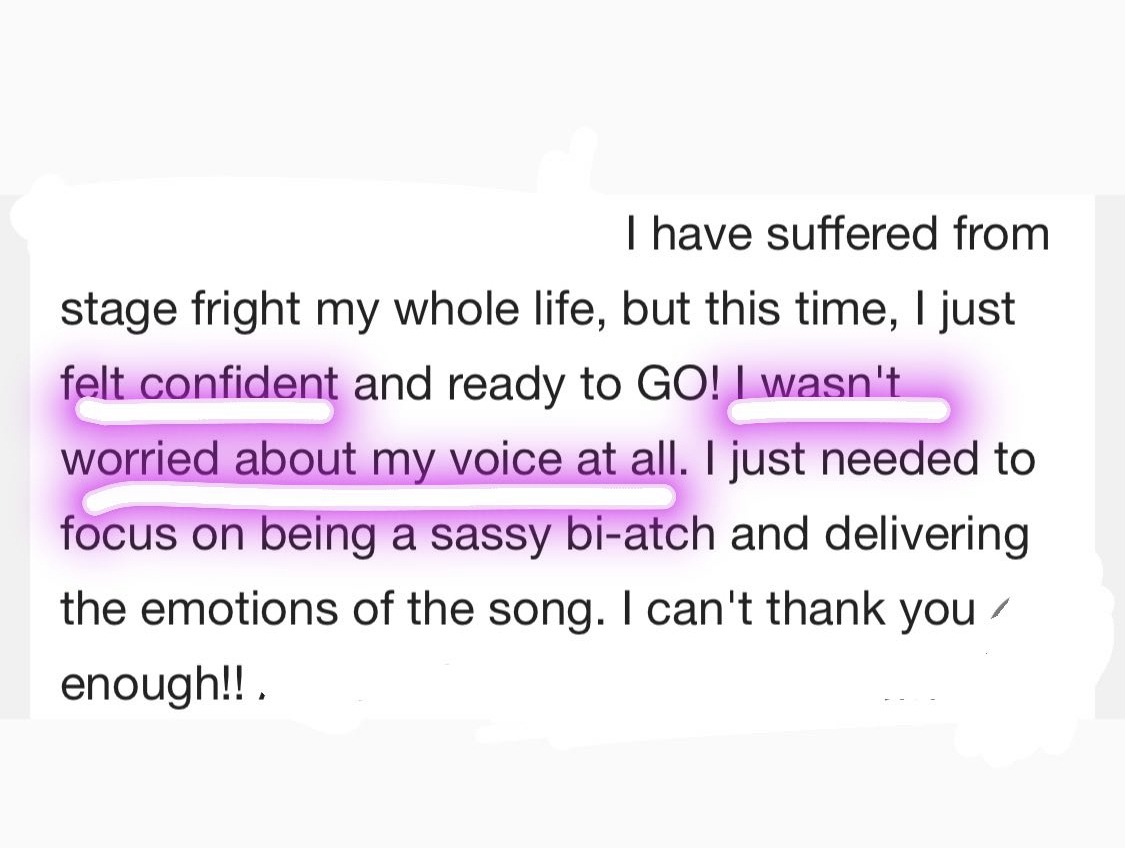Click the words 'sassy bi-atch'
This screenshot has width=1125, height=848.
pyautogui.click(x=572, y=535)
